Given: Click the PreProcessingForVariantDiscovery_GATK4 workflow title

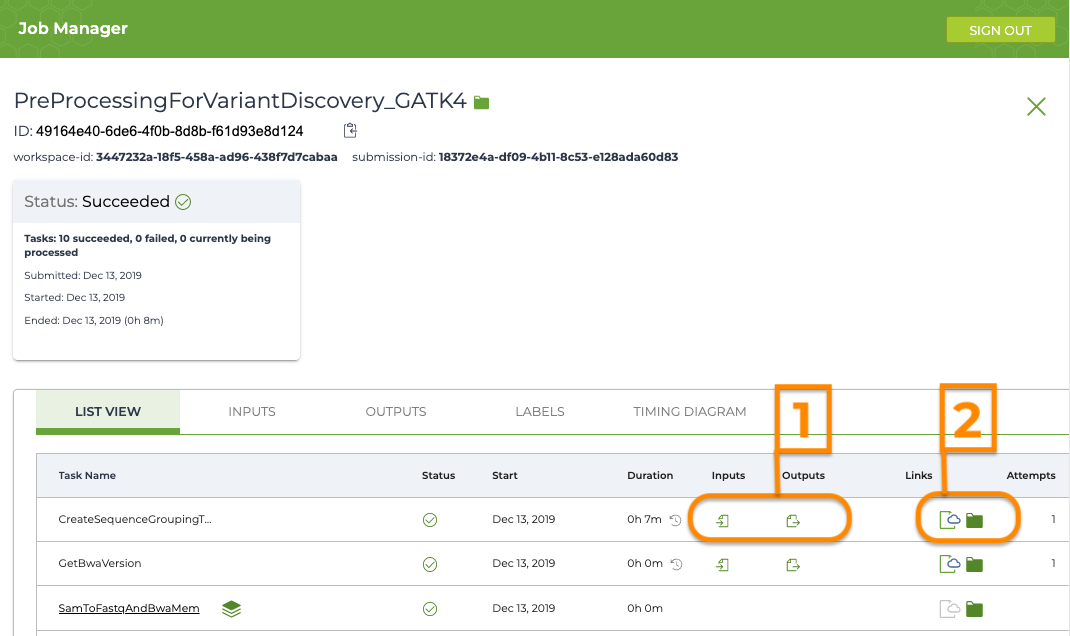Looking at the screenshot, I should [240, 100].
